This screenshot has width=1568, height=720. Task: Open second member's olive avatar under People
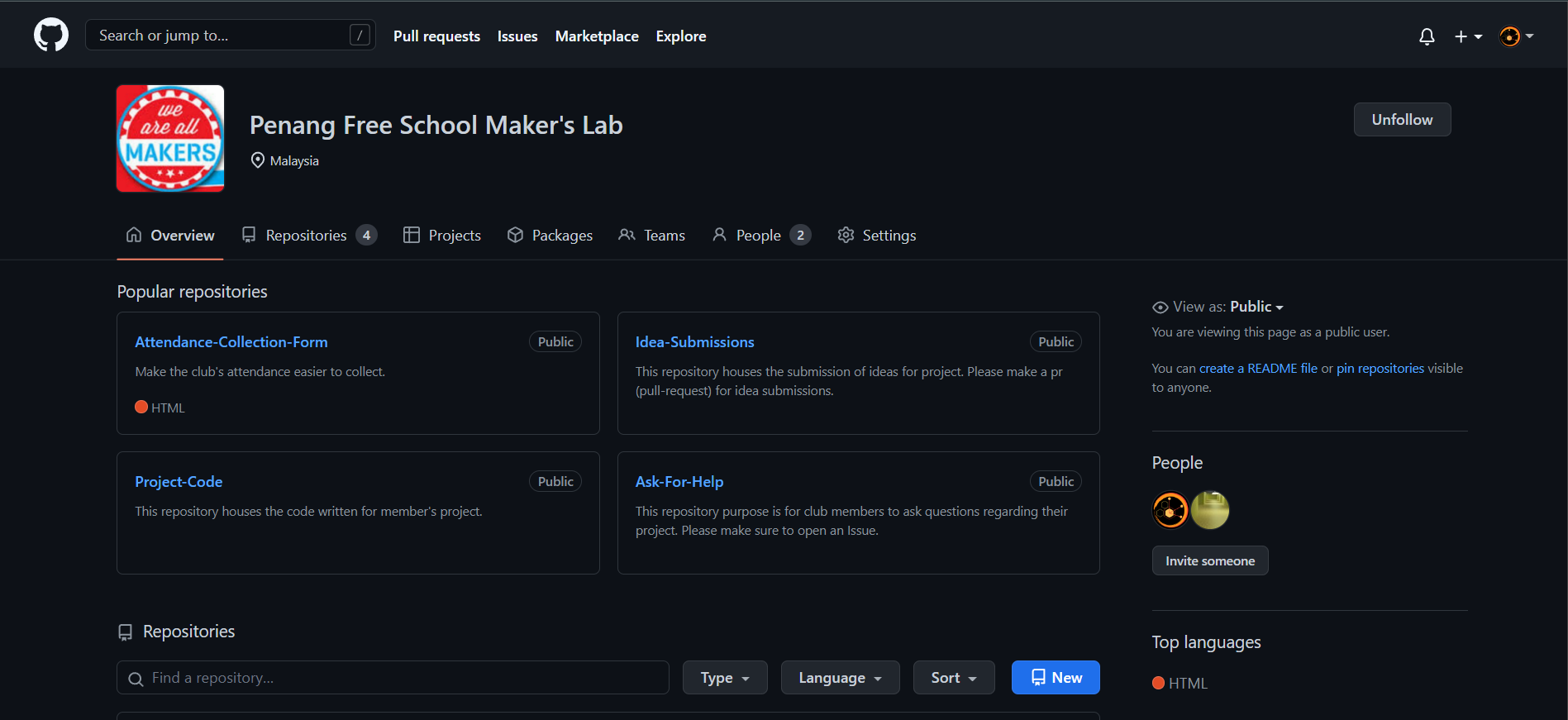pos(1210,510)
